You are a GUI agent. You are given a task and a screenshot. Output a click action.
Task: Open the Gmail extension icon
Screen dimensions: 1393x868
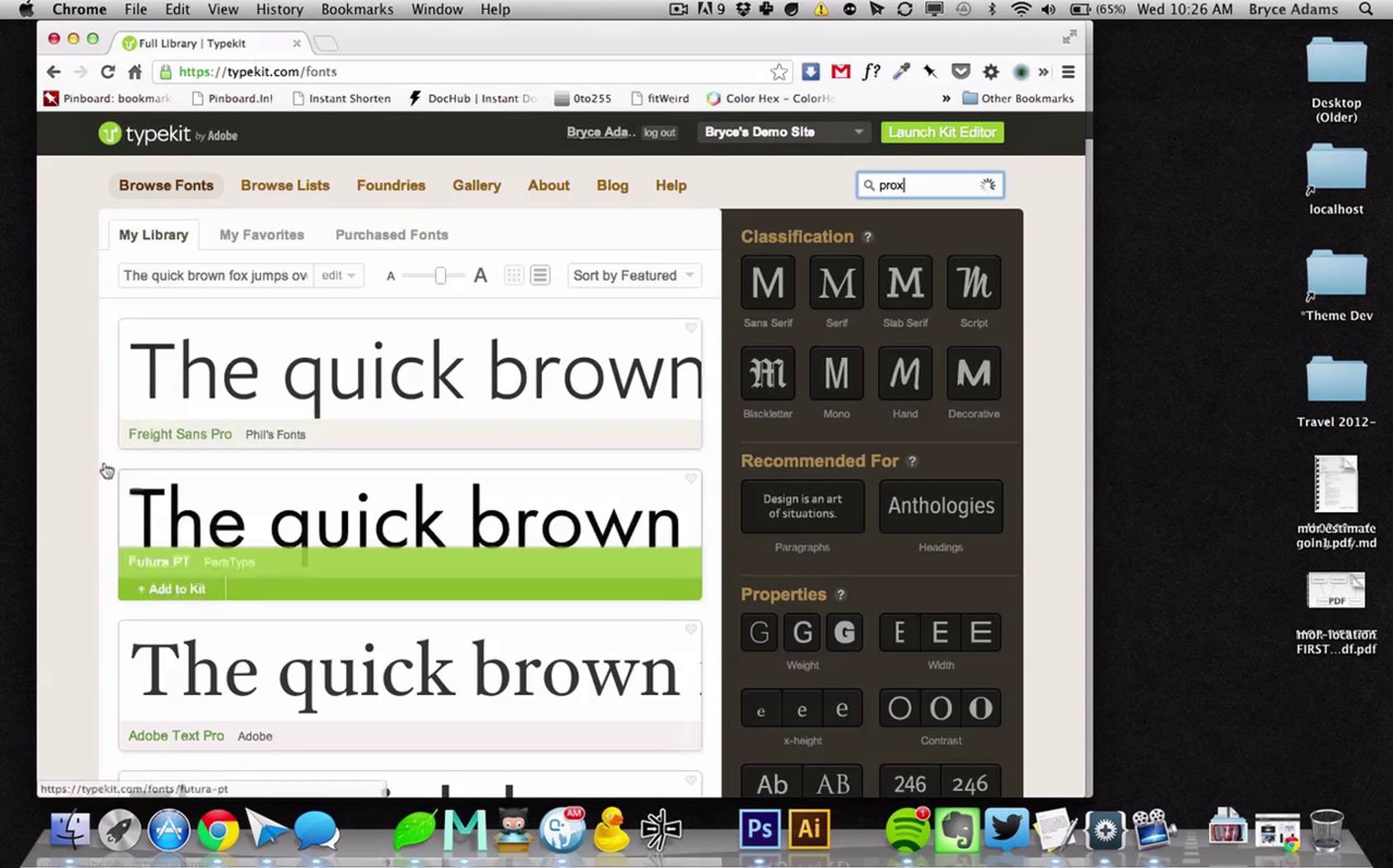(840, 72)
